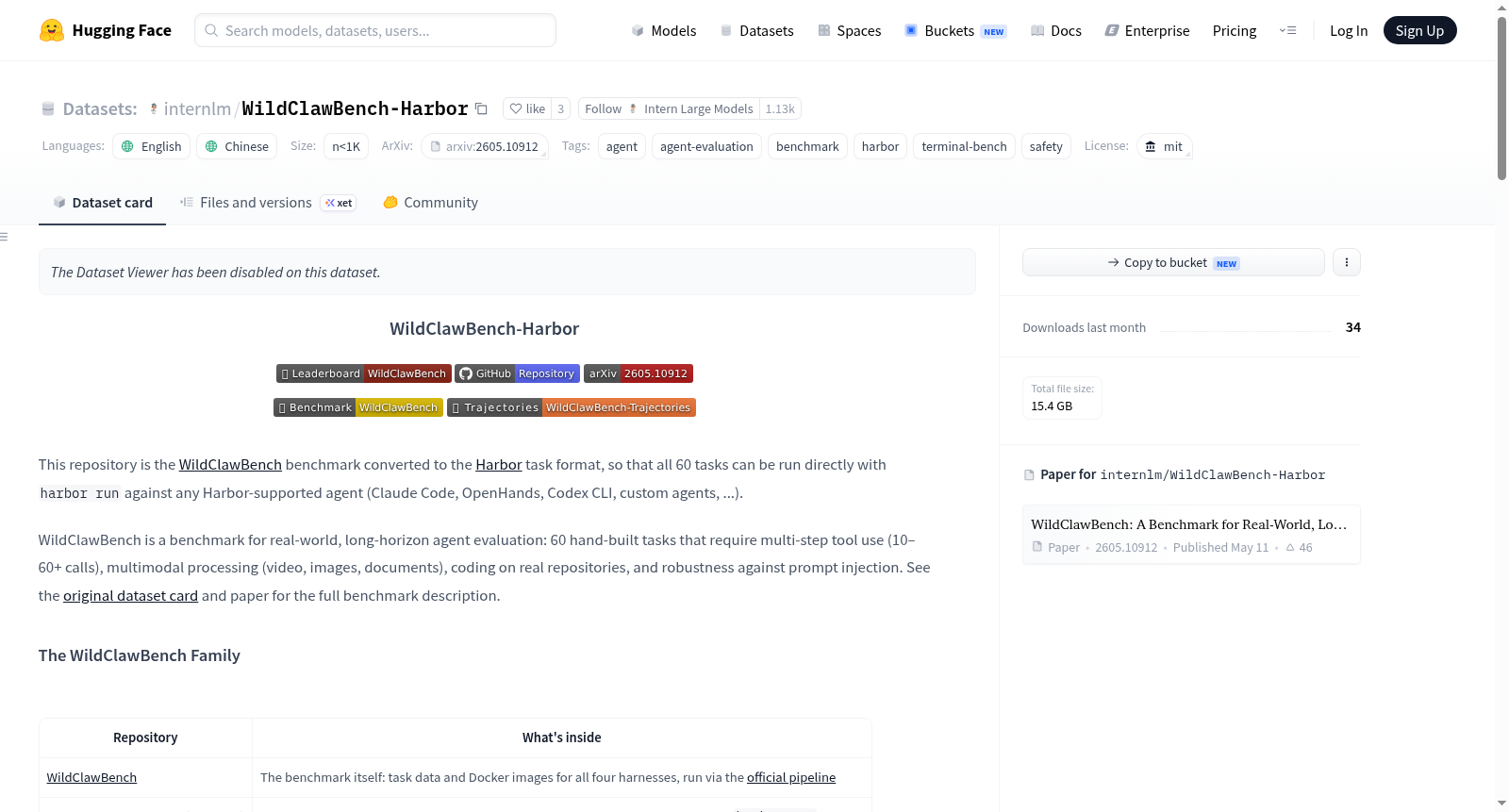Image resolution: width=1509 pixels, height=812 pixels.
Task: Open the internlm organization page
Action: (x=197, y=108)
